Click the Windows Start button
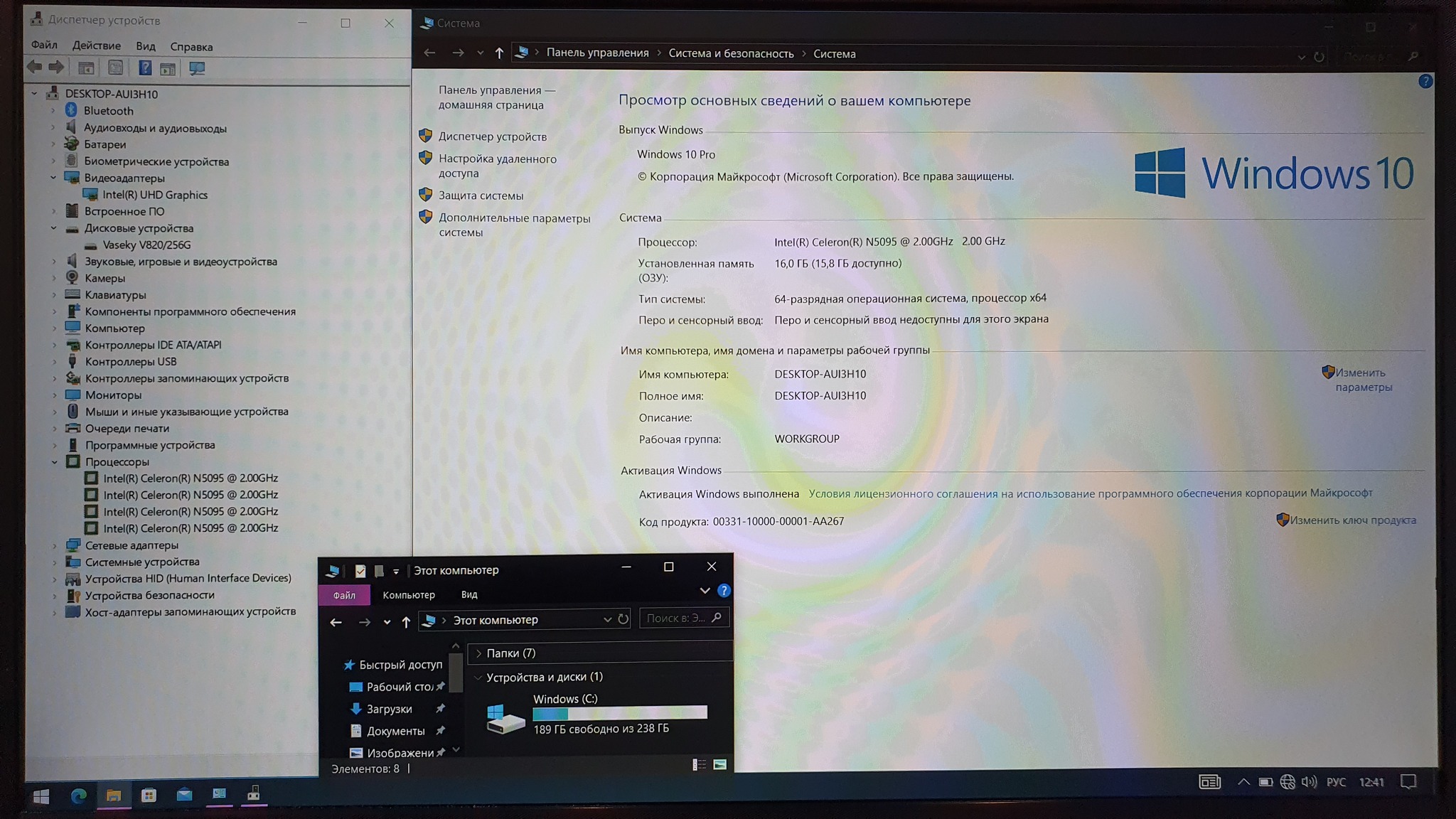The height and width of the screenshot is (819, 1456). [x=41, y=796]
